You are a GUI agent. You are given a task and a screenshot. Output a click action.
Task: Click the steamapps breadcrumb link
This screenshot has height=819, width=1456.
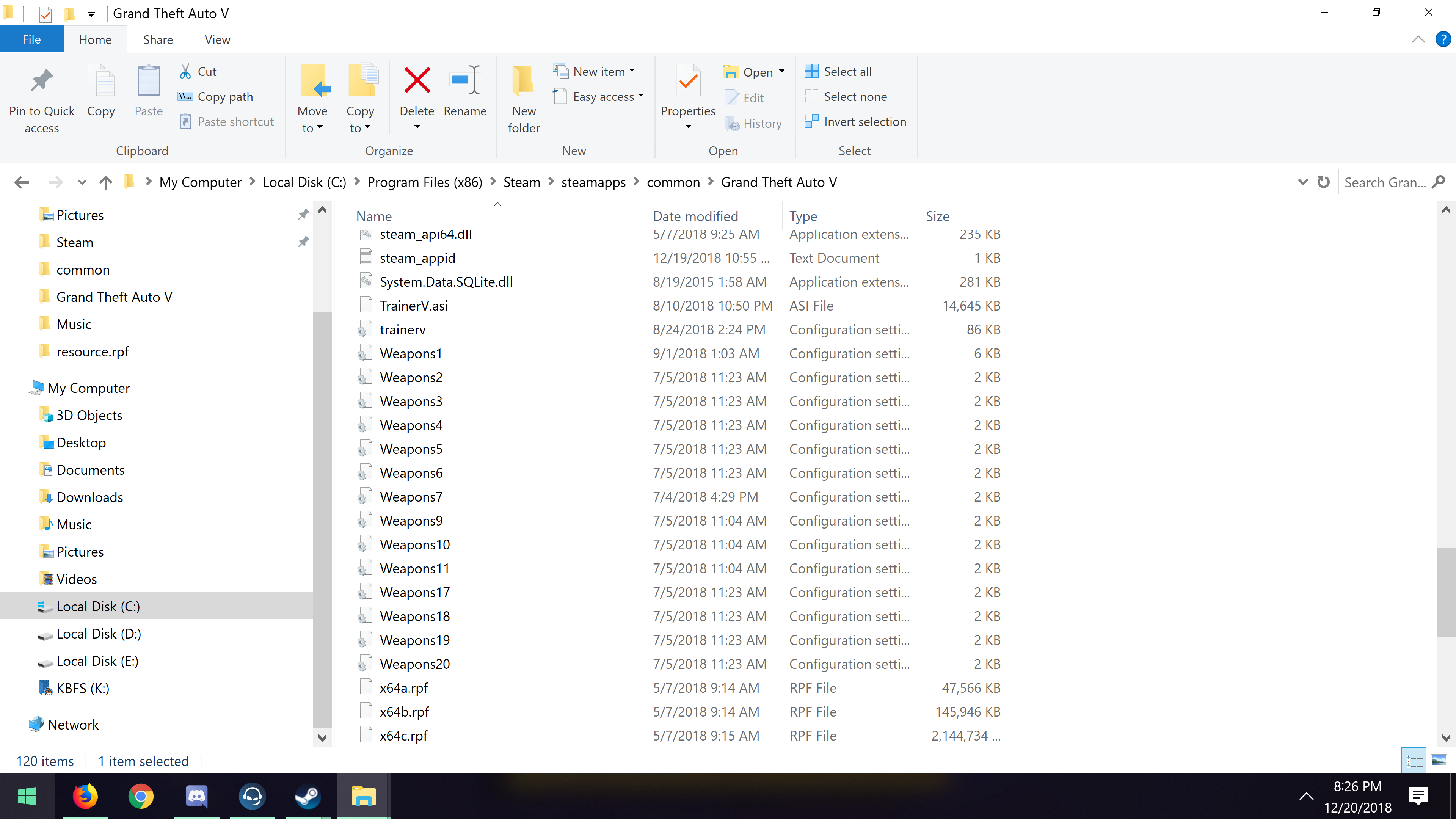593,182
